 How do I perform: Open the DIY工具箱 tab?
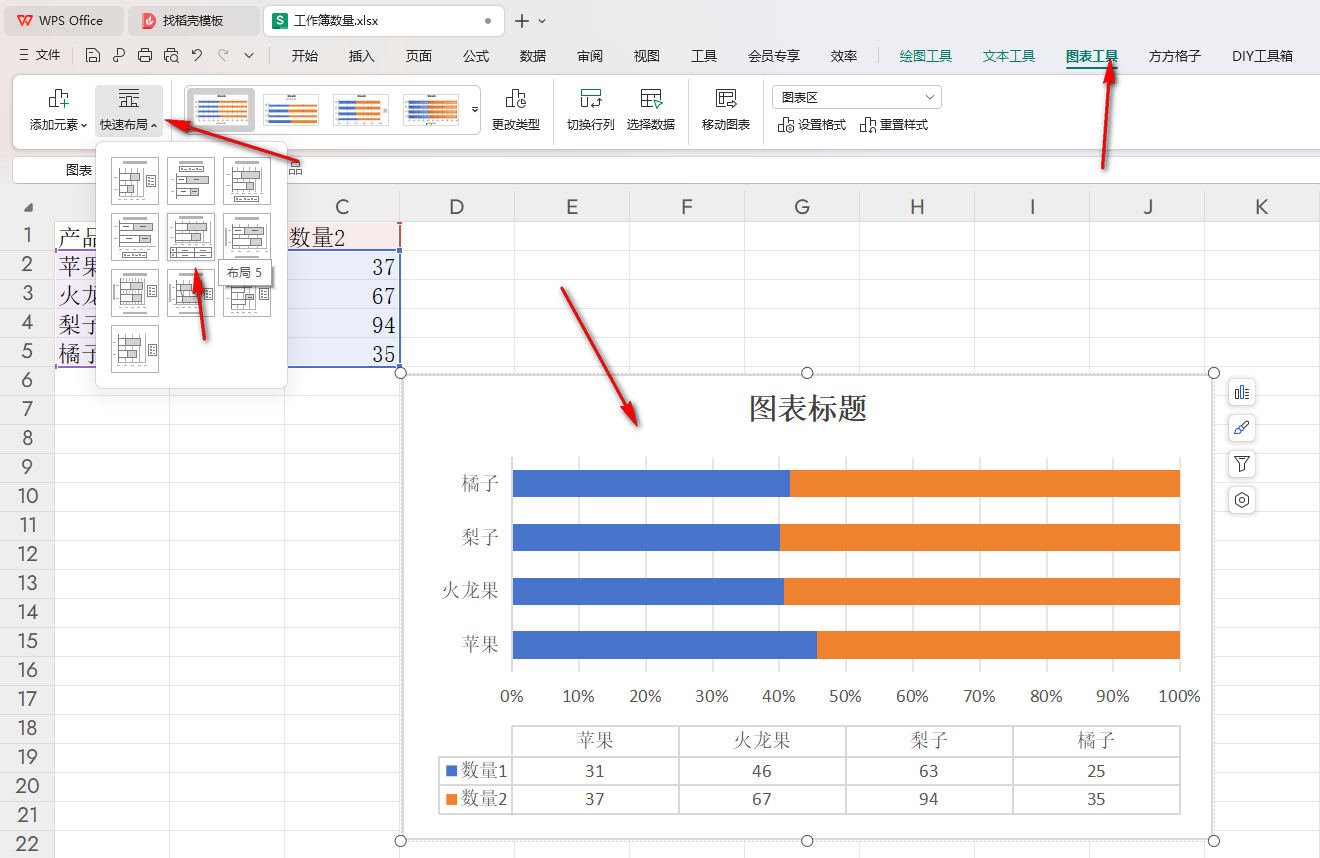pos(1263,56)
